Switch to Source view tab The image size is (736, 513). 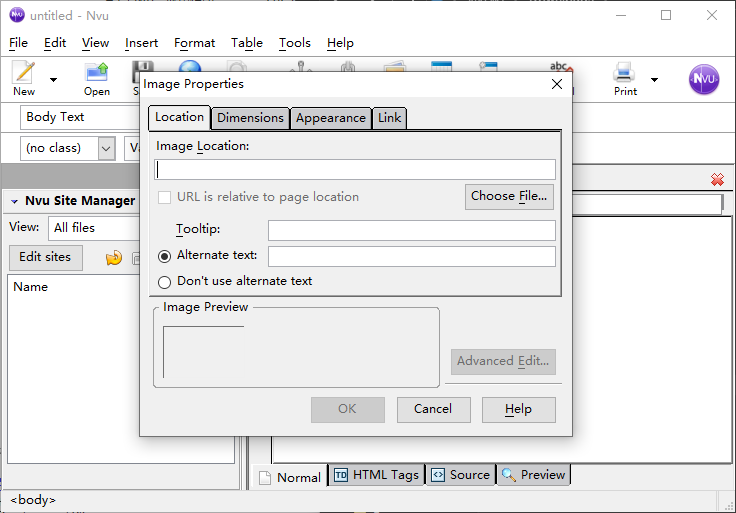(460, 475)
